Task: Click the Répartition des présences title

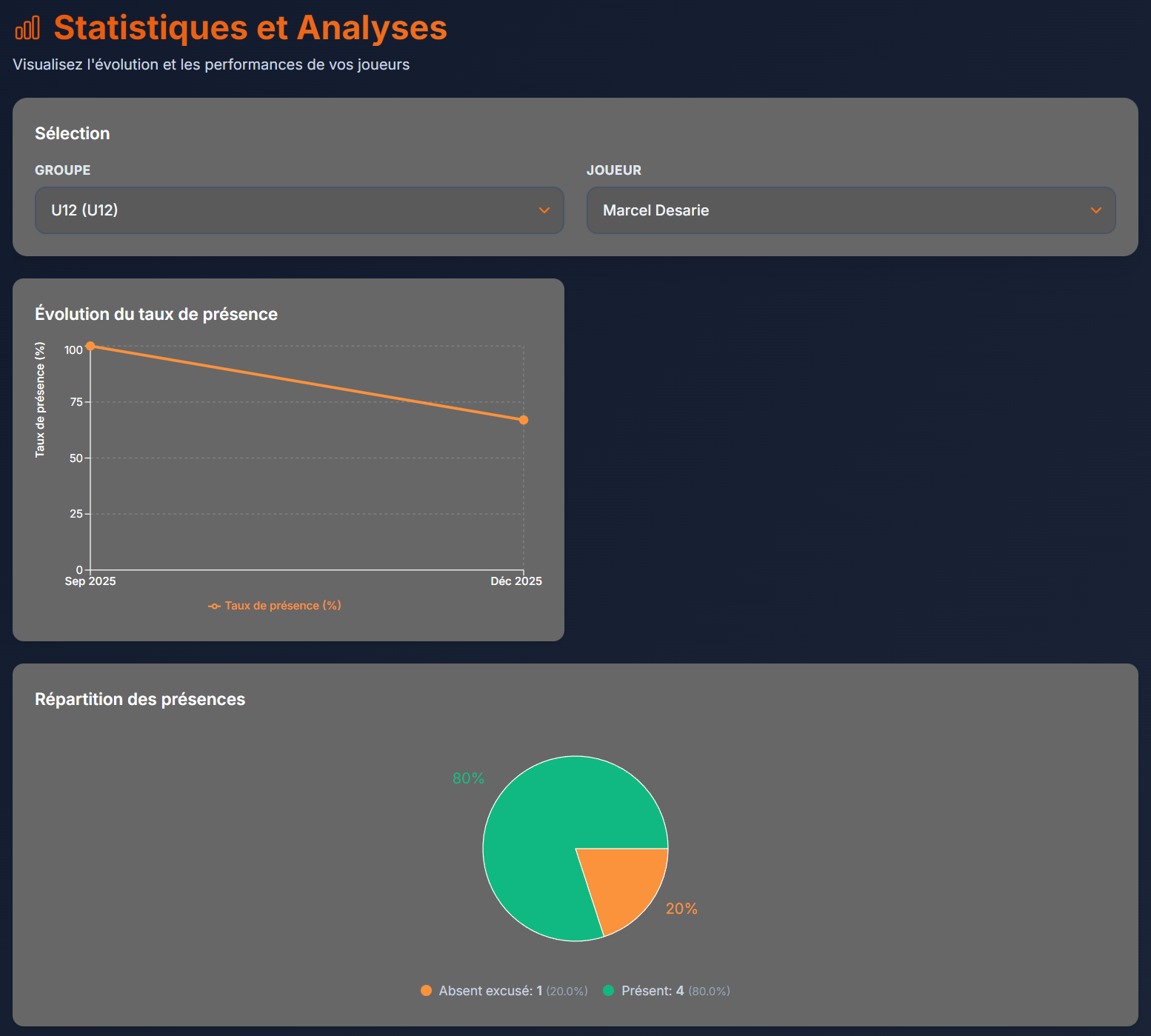Action: point(140,699)
